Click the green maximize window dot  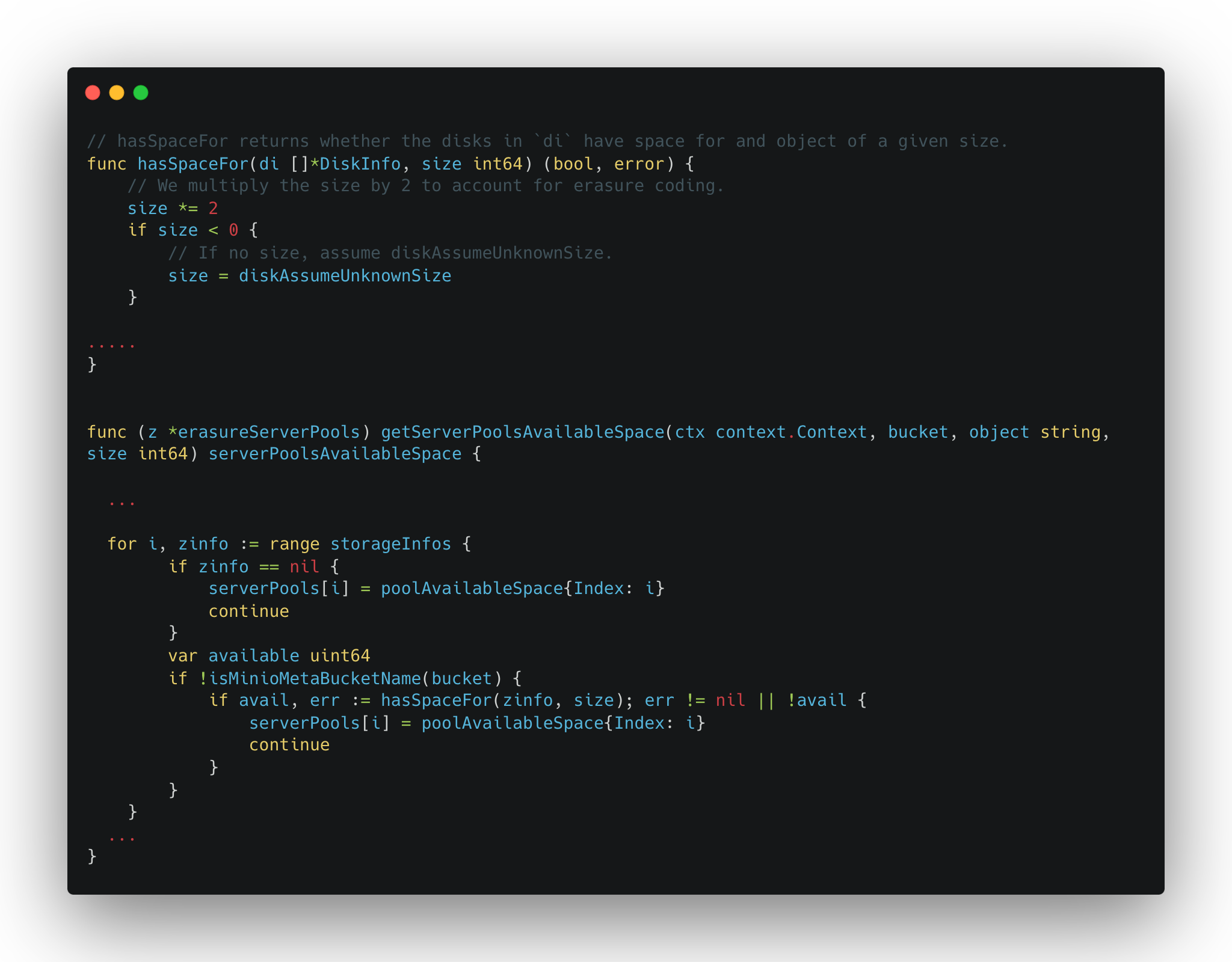(x=141, y=93)
